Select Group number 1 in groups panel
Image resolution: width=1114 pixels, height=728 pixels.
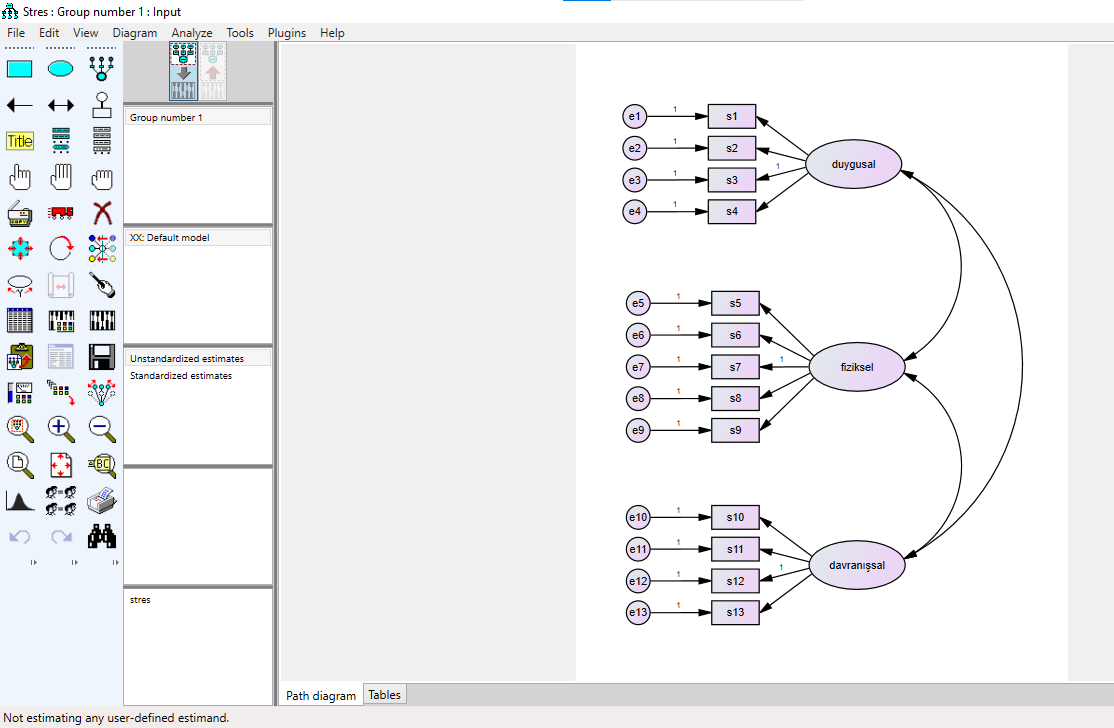click(166, 118)
